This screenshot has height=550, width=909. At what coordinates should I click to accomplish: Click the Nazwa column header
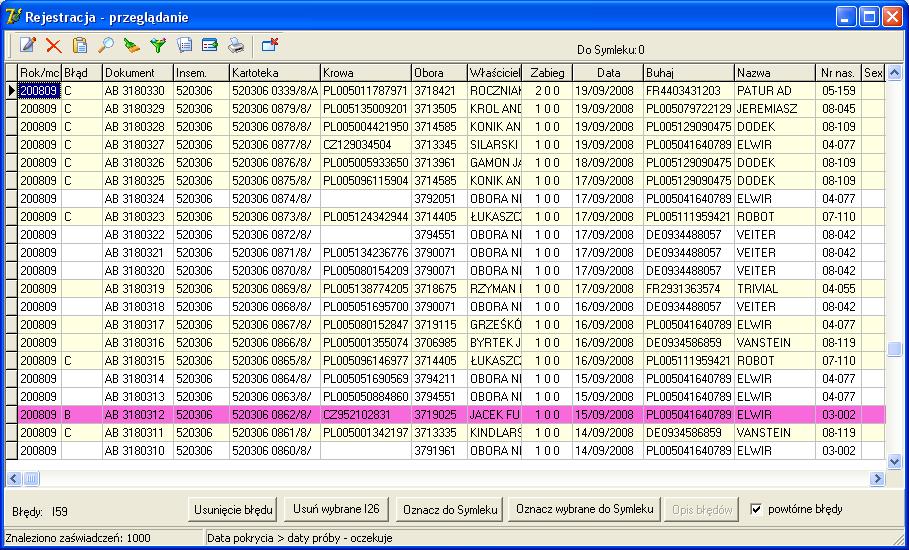click(x=775, y=72)
